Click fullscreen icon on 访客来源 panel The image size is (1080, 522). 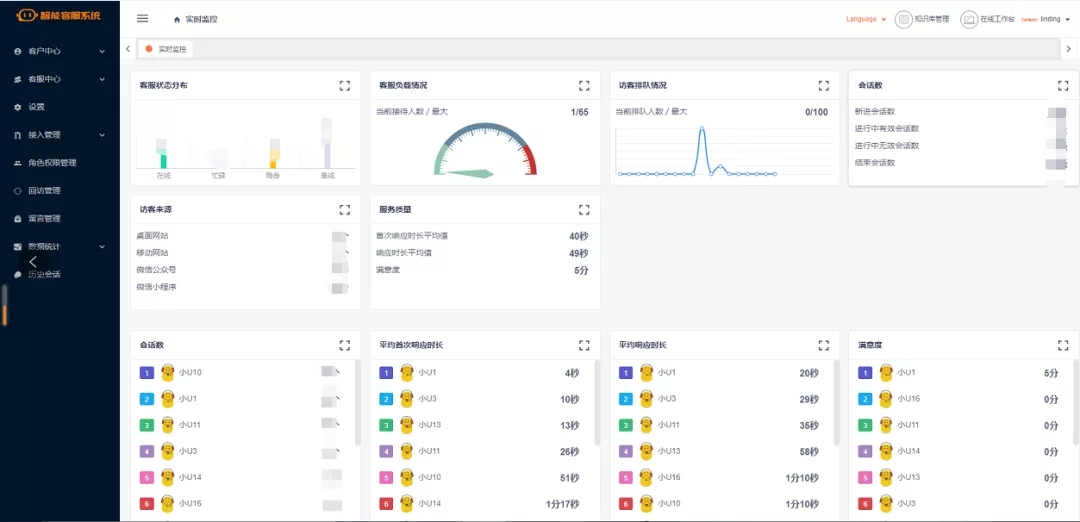pyautogui.click(x=345, y=210)
